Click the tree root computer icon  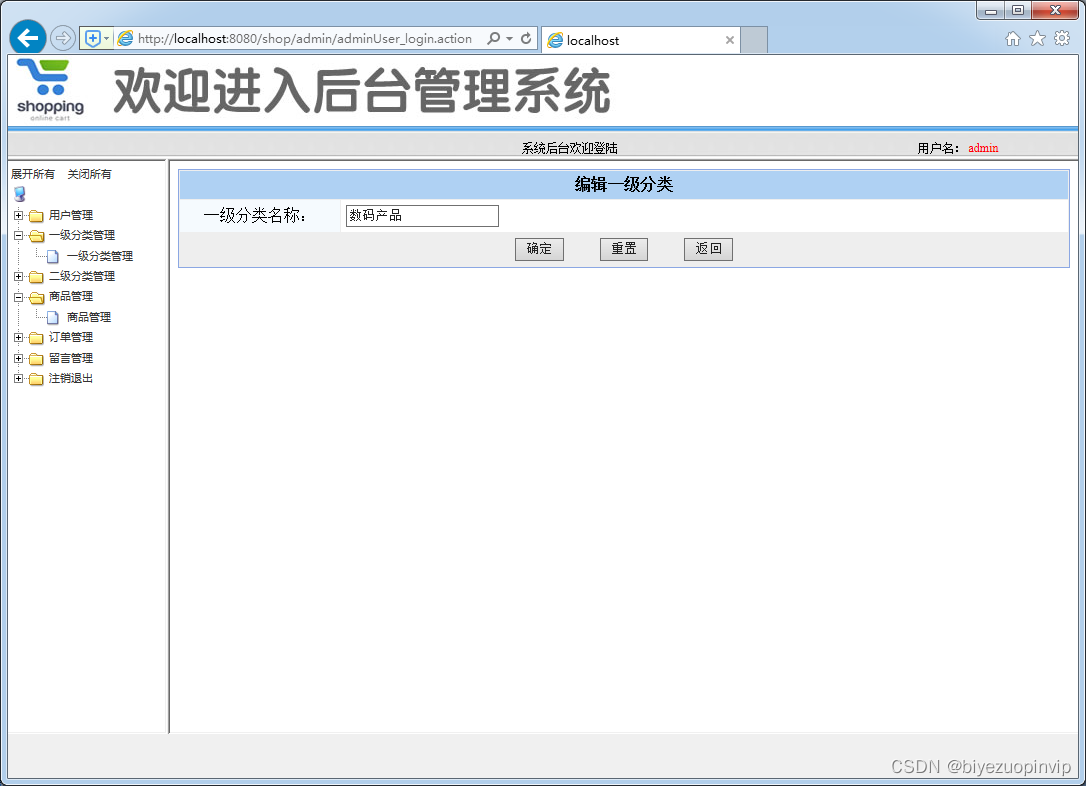click(x=19, y=194)
